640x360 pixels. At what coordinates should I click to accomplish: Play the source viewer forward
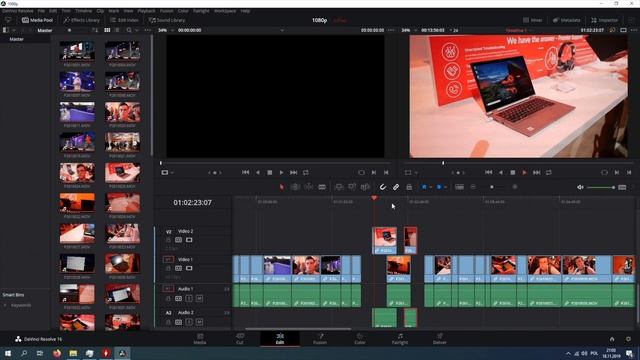(281, 173)
